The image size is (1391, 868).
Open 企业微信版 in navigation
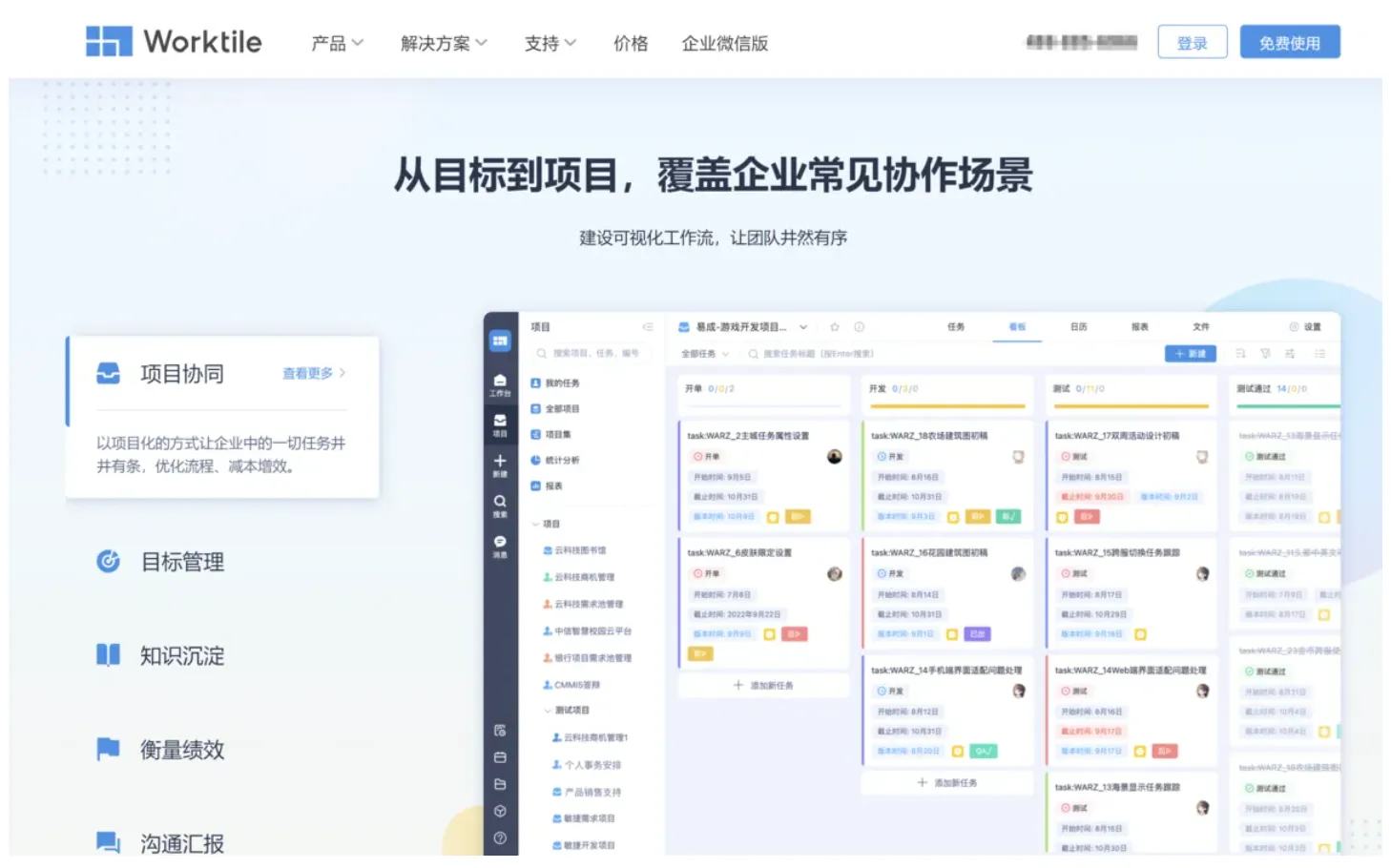pyautogui.click(x=724, y=43)
